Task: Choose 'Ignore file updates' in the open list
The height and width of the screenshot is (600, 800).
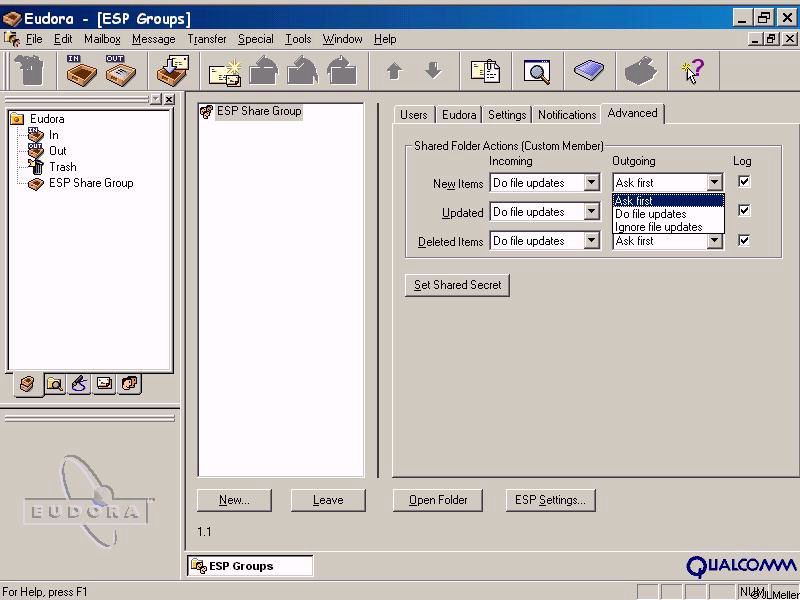Action: coord(668,227)
